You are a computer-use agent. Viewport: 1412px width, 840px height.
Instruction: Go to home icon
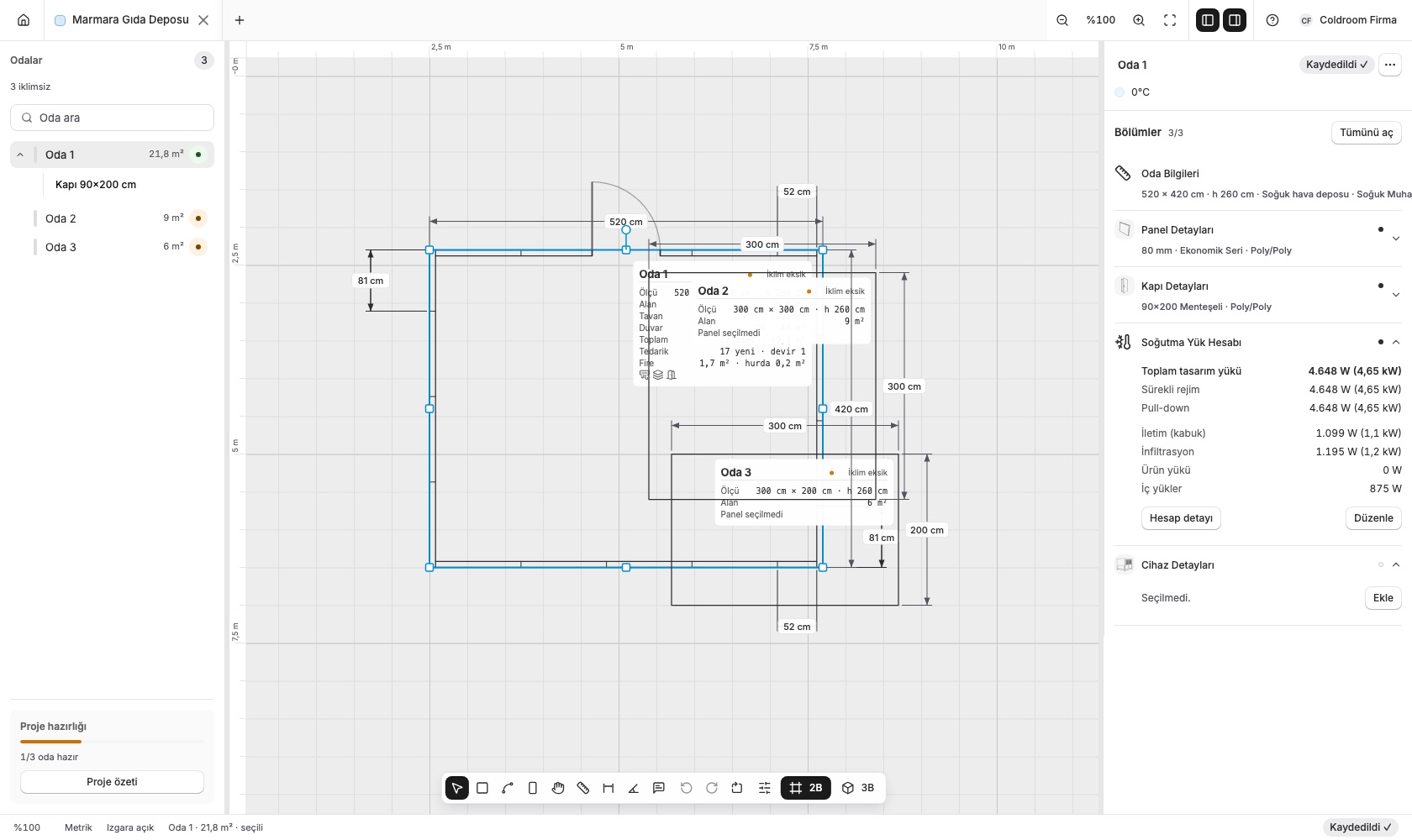click(24, 20)
